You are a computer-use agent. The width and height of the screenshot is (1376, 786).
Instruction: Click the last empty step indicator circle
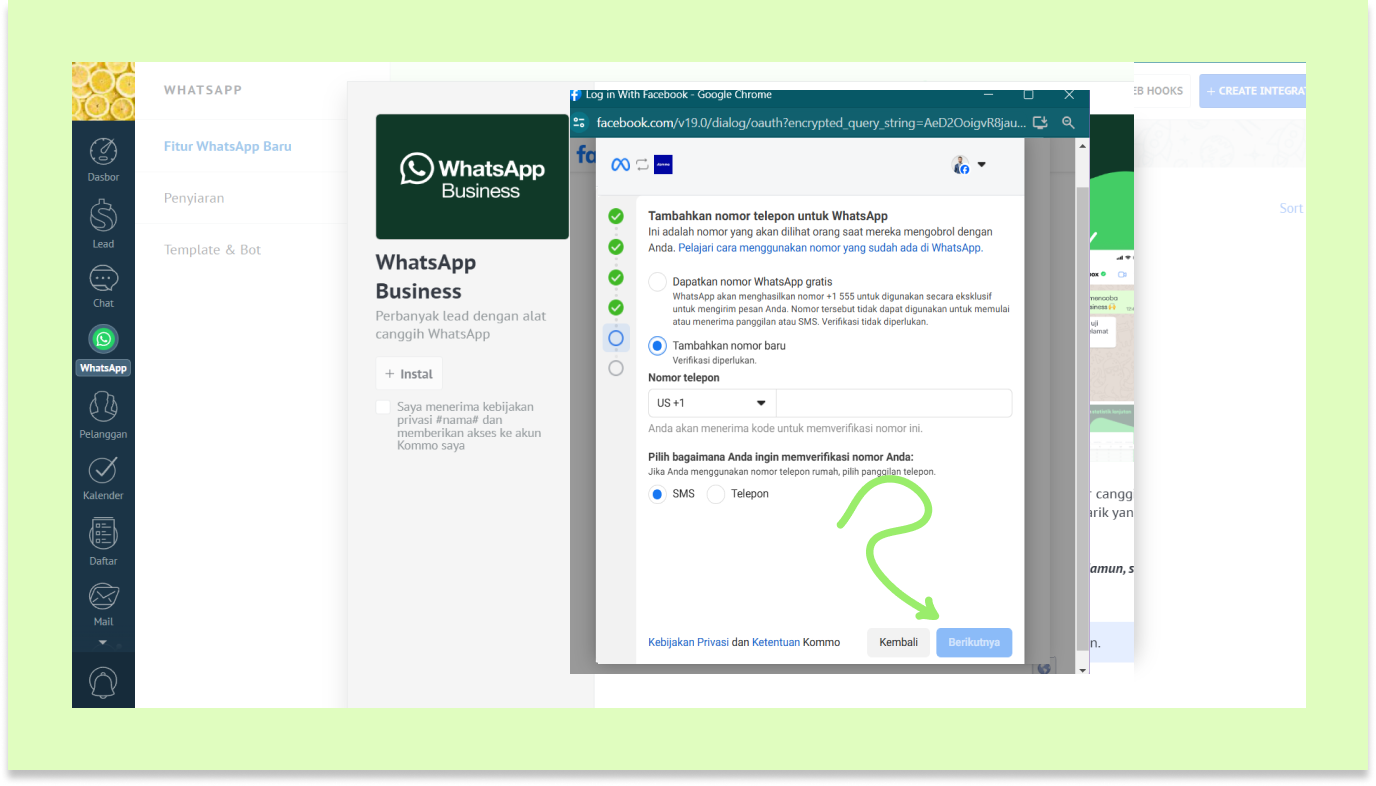[616, 368]
